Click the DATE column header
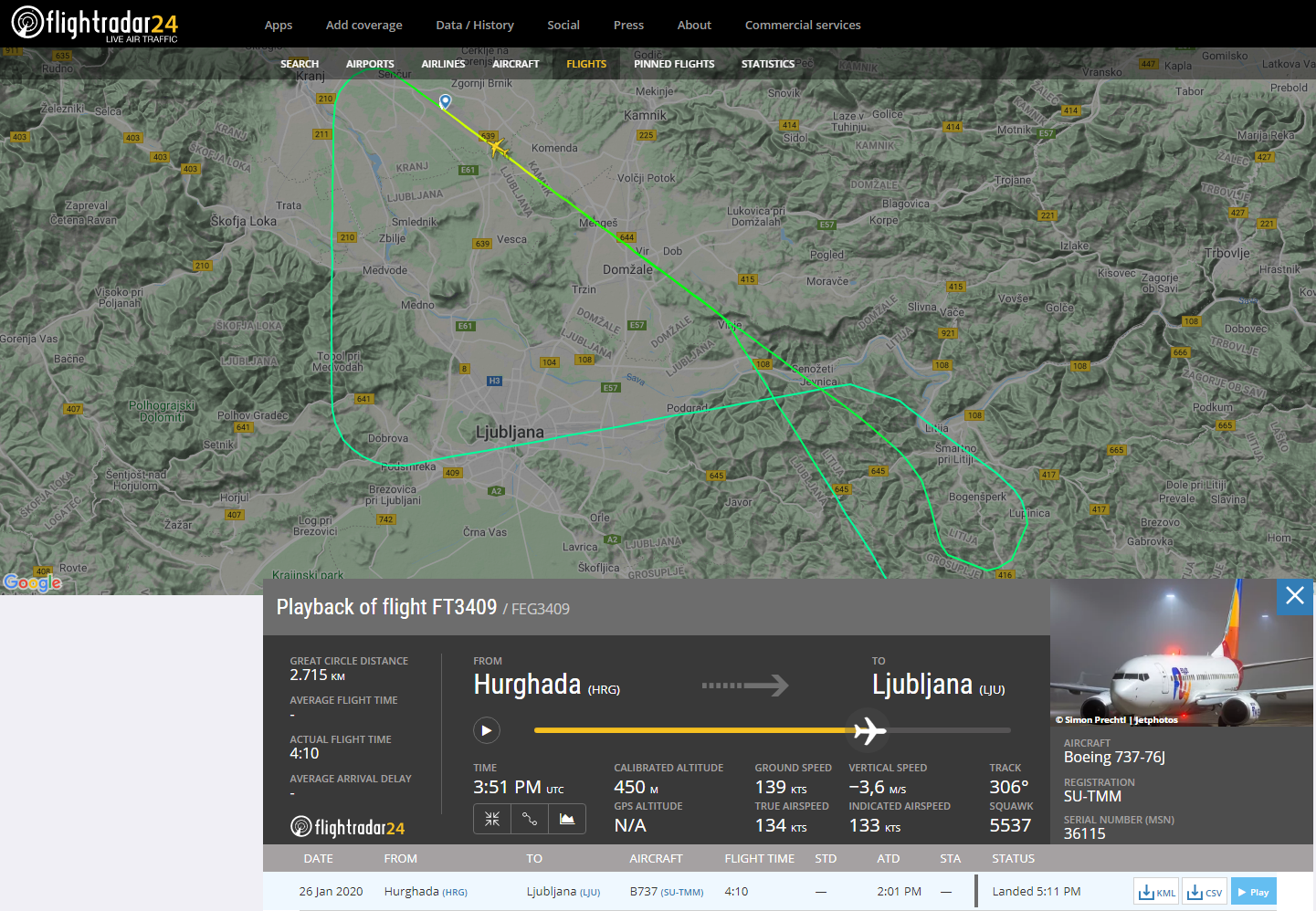 tap(318, 859)
